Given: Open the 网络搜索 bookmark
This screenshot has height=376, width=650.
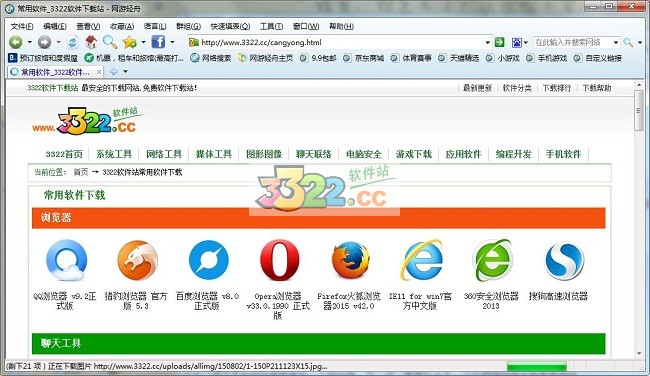Looking at the screenshot, I should click(211, 58).
